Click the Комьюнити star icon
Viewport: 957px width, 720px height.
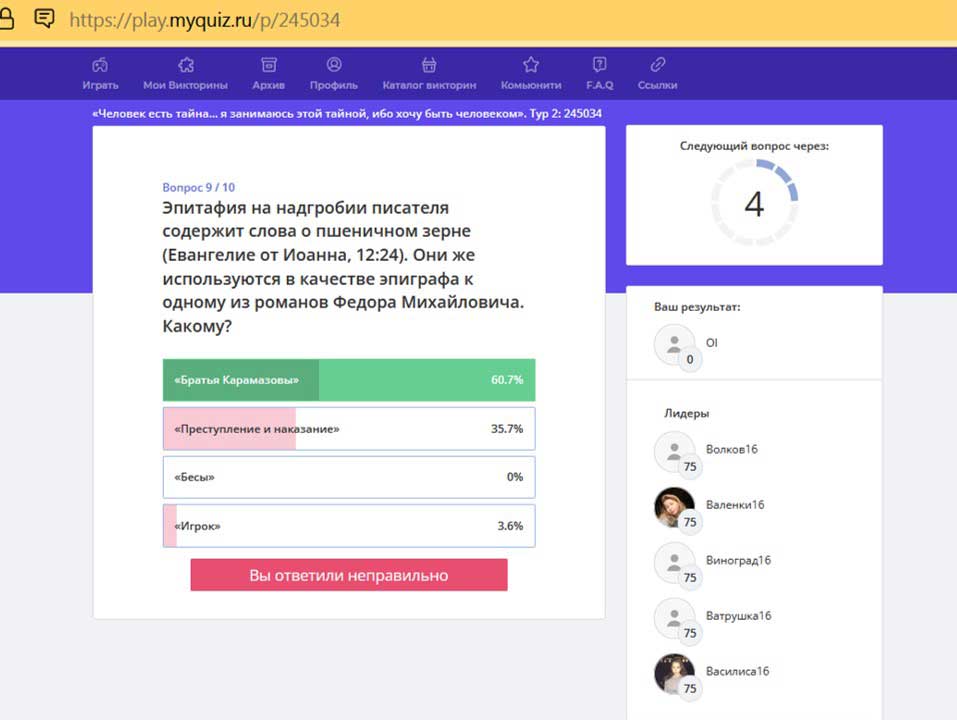click(x=531, y=65)
